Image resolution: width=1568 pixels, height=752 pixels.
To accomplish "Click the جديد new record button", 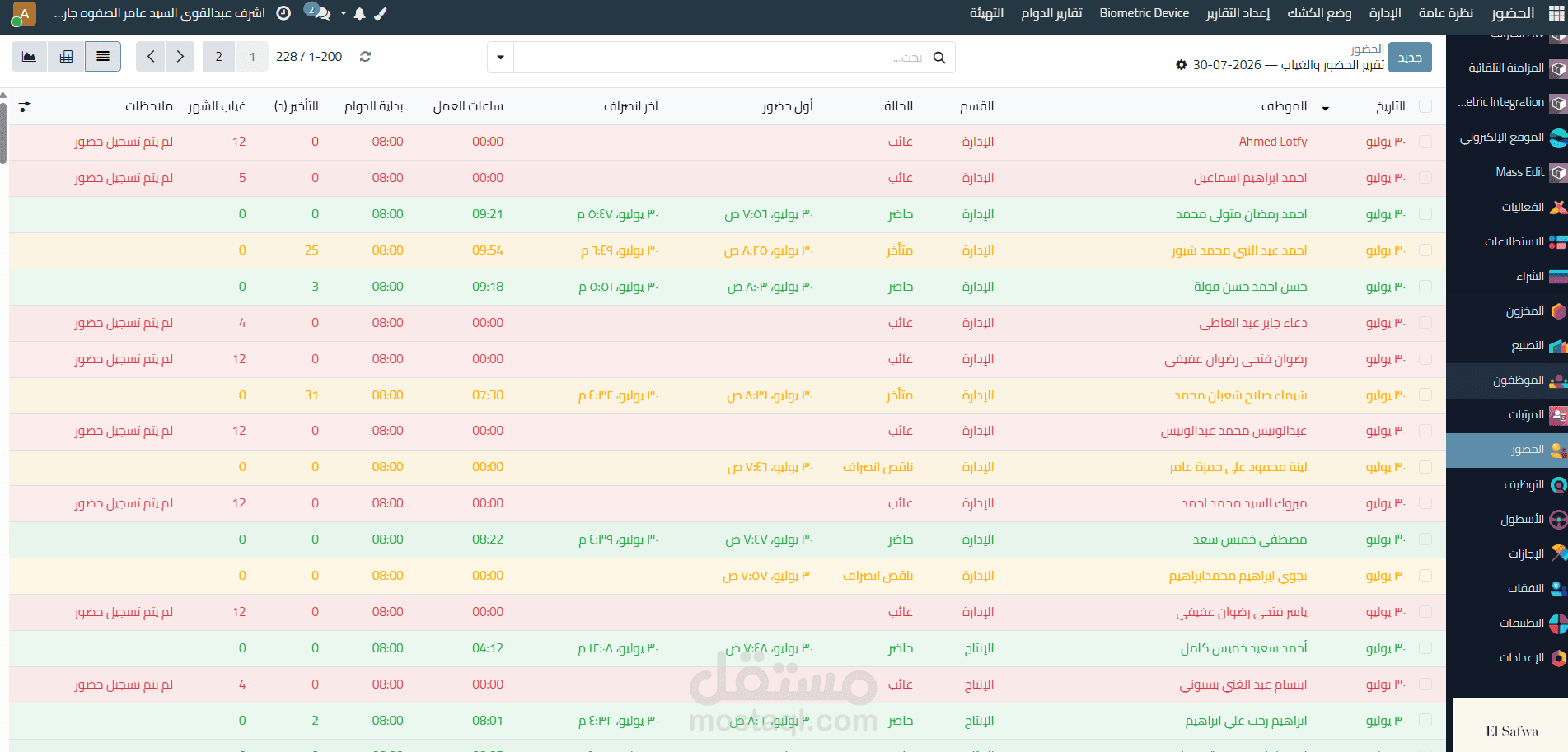I will click(1410, 58).
